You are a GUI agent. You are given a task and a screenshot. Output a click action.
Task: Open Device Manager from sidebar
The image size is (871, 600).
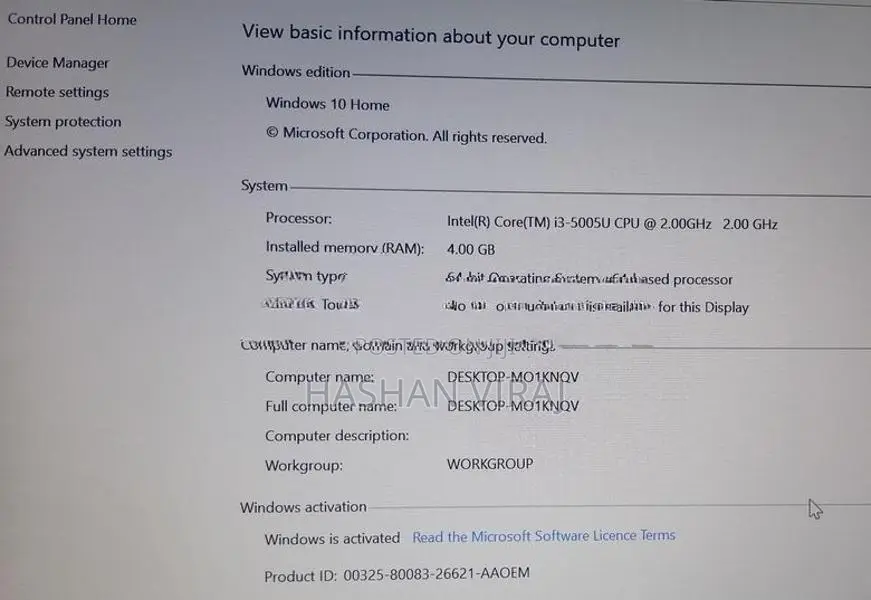[x=58, y=63]
